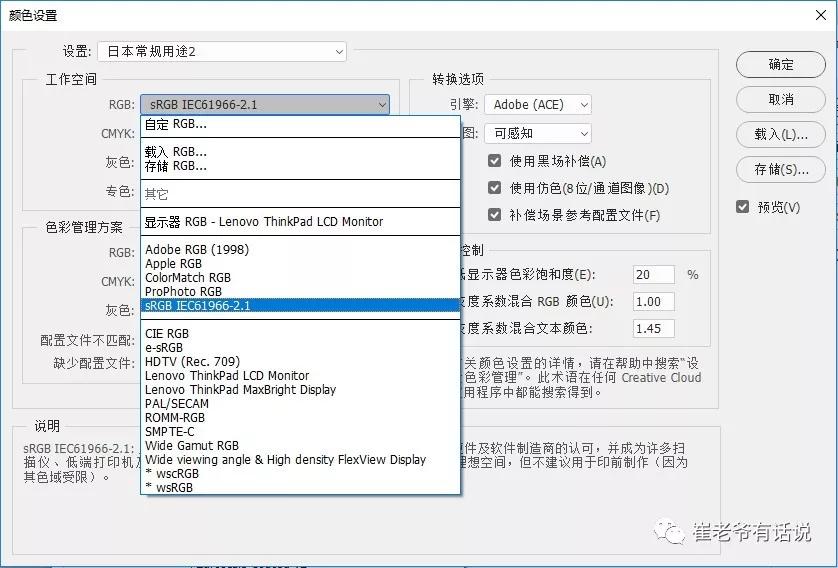Click the 取消 button
The image size is (838, 568).
[780, 99]
